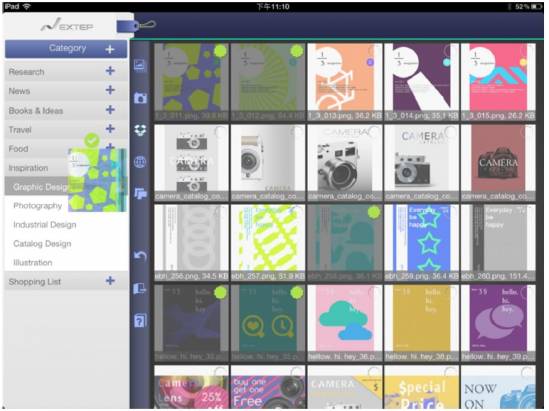The width and height of the screenshot is (549, 411).
Task: Open the help question mark icon
Action: (140, 320)
